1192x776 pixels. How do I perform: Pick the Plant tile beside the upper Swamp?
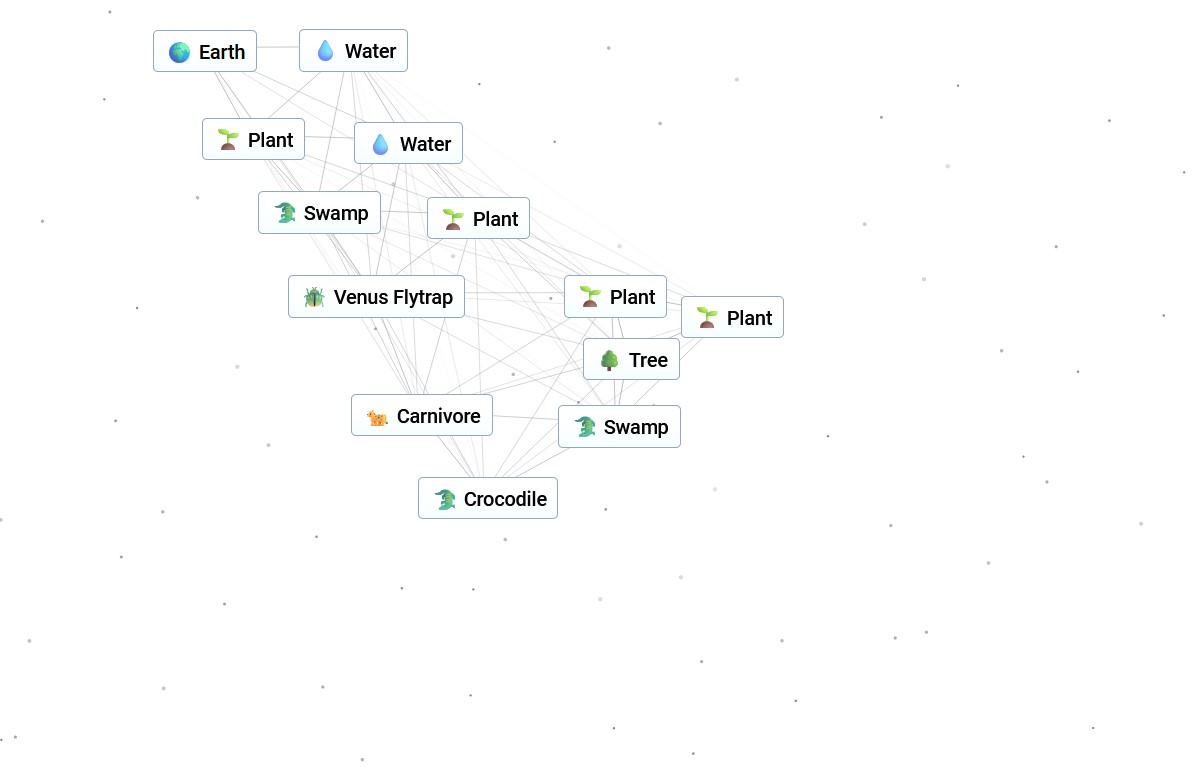478,219
